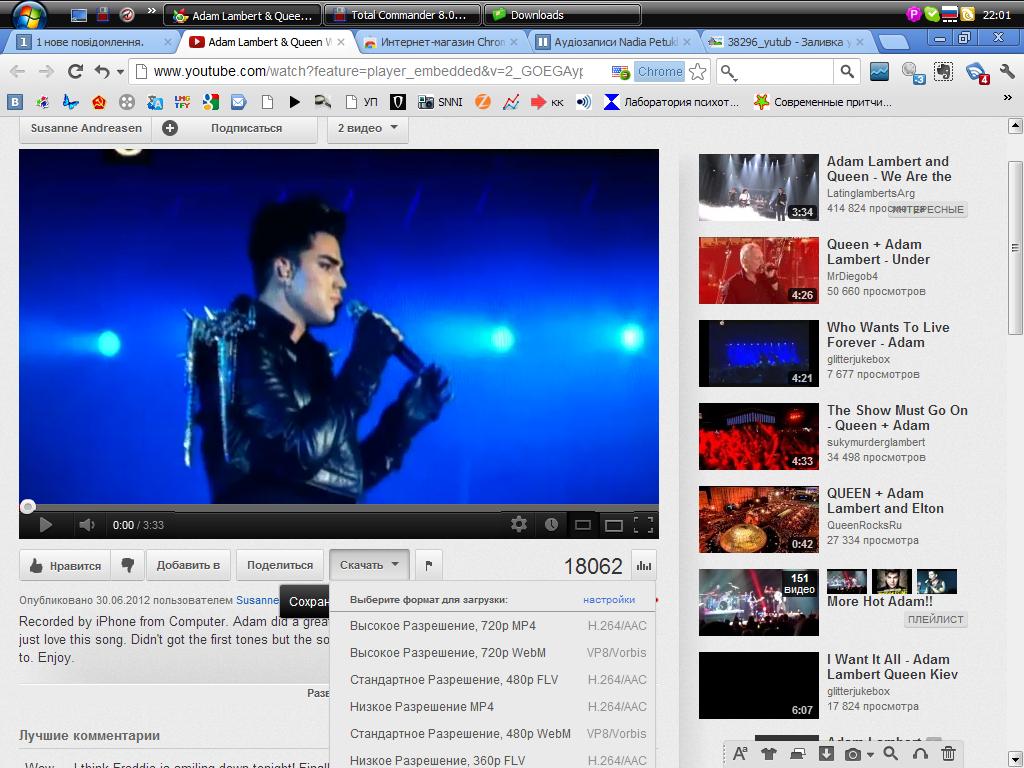Screen dimensions: 1024x768
Task: Click the Поделиться share button
Action: [280, 565]
